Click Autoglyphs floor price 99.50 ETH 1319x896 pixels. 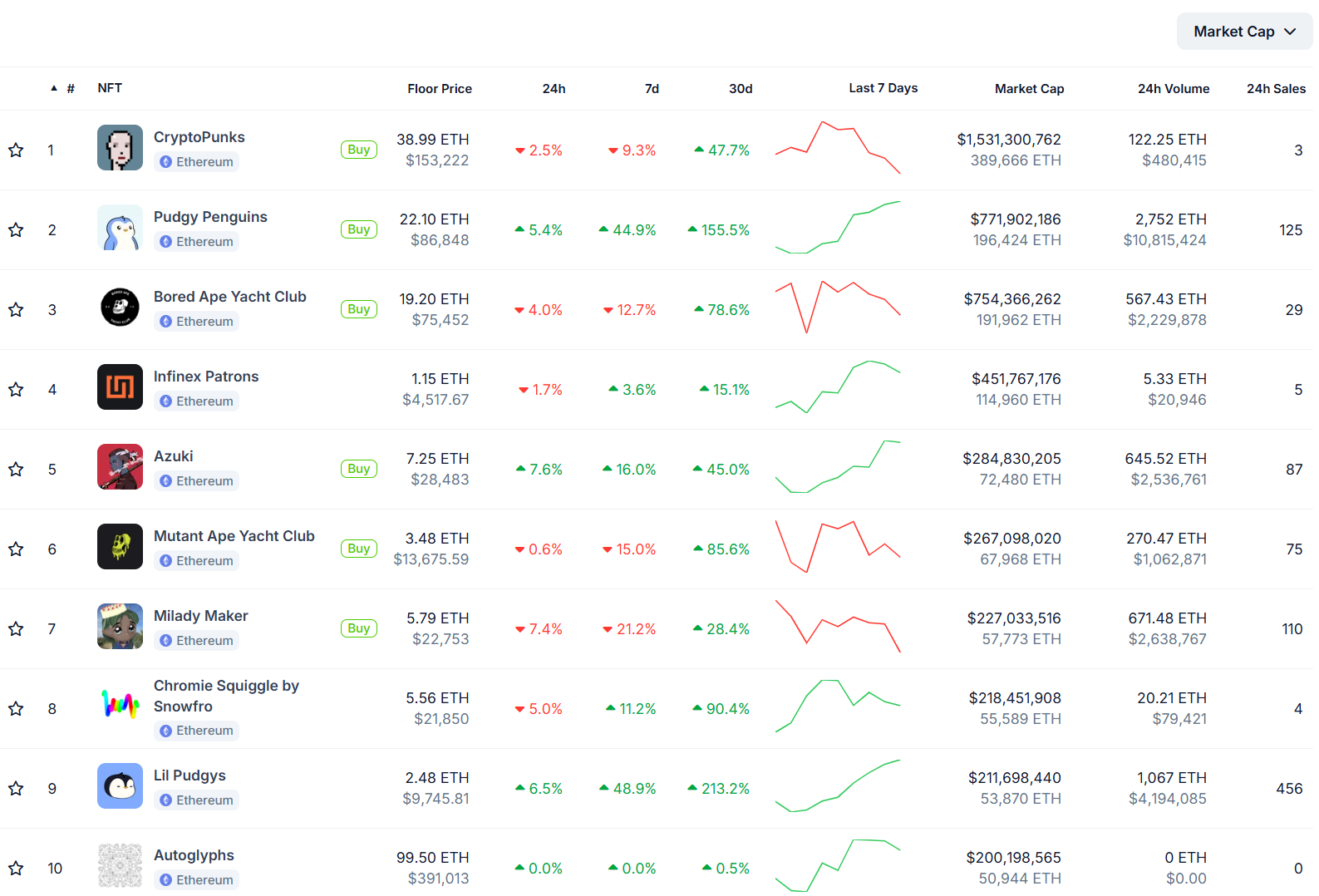(432, 858)
